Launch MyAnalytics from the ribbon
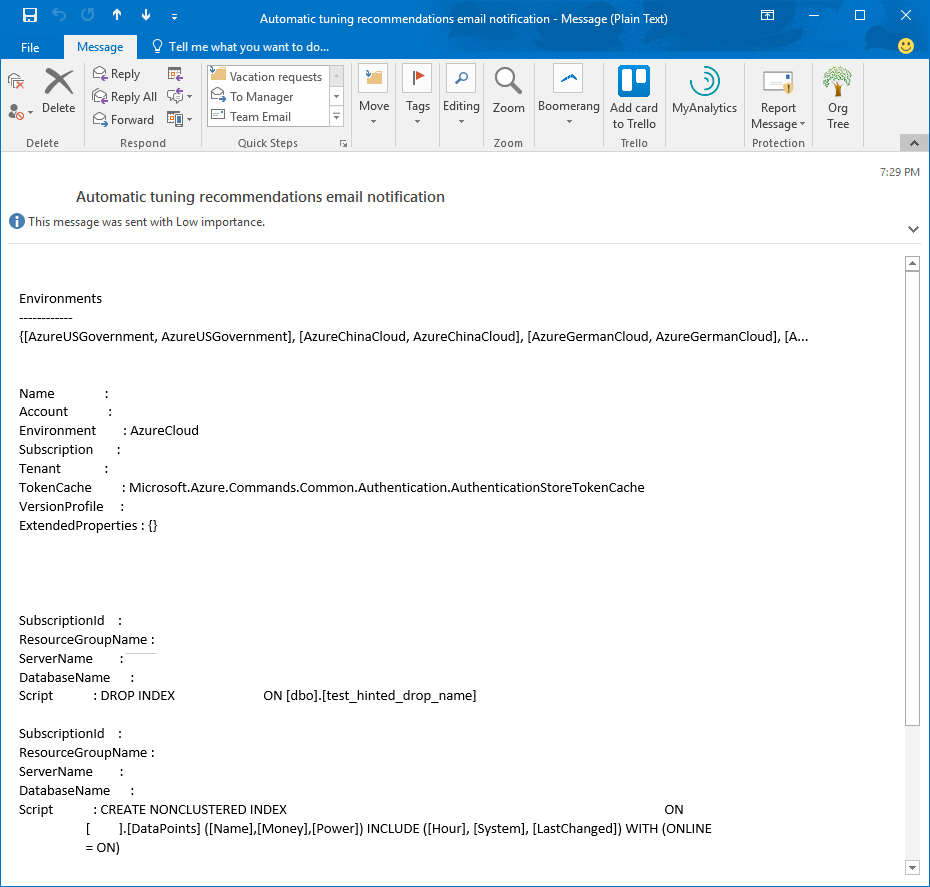This screenshot has height=887, width=930. [704, 95]
